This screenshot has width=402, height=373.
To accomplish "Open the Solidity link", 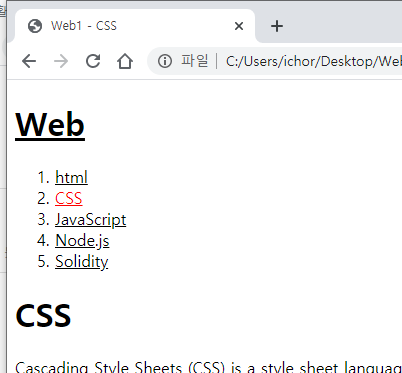I will click(82, 262).
